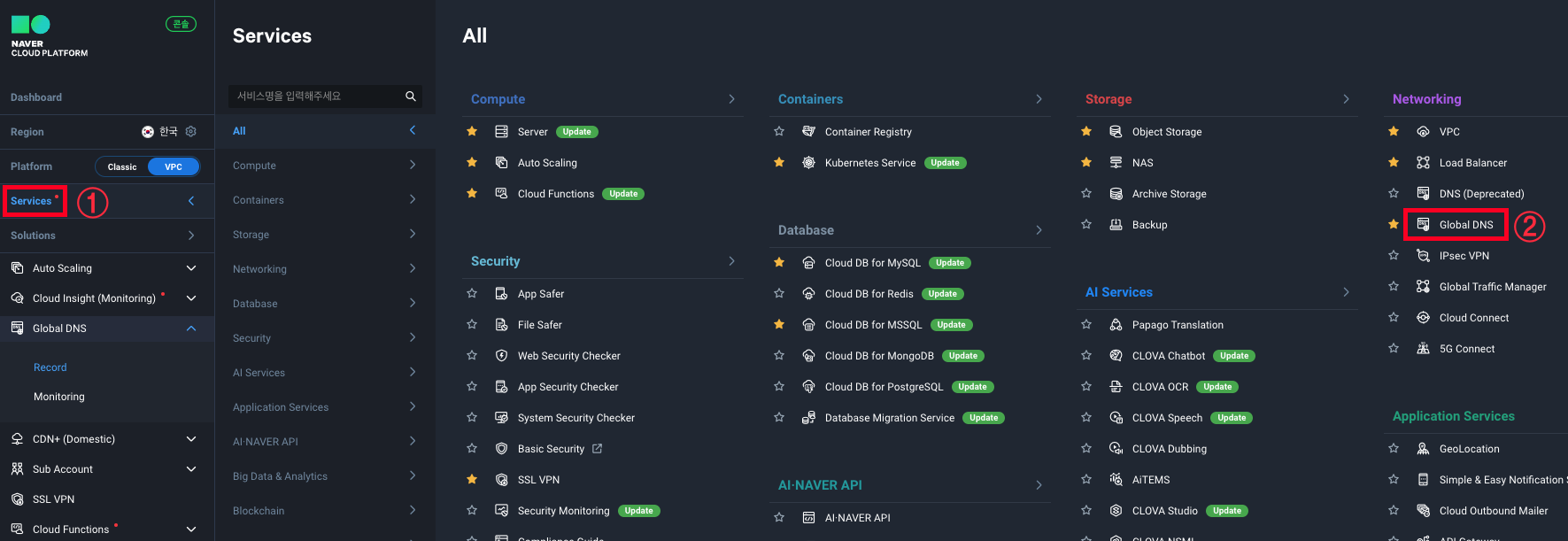Click the Object Storage icon

click(1116, 131)
